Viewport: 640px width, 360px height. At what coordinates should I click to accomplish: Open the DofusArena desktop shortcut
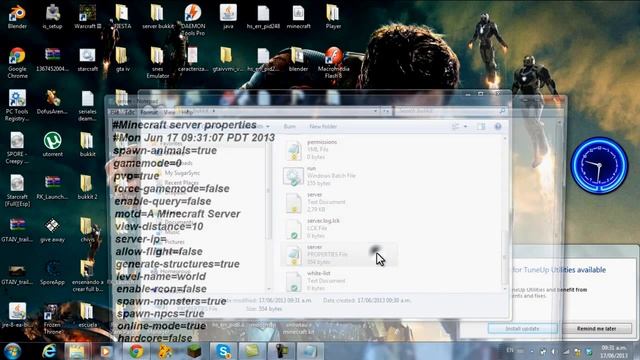(52, 102)
